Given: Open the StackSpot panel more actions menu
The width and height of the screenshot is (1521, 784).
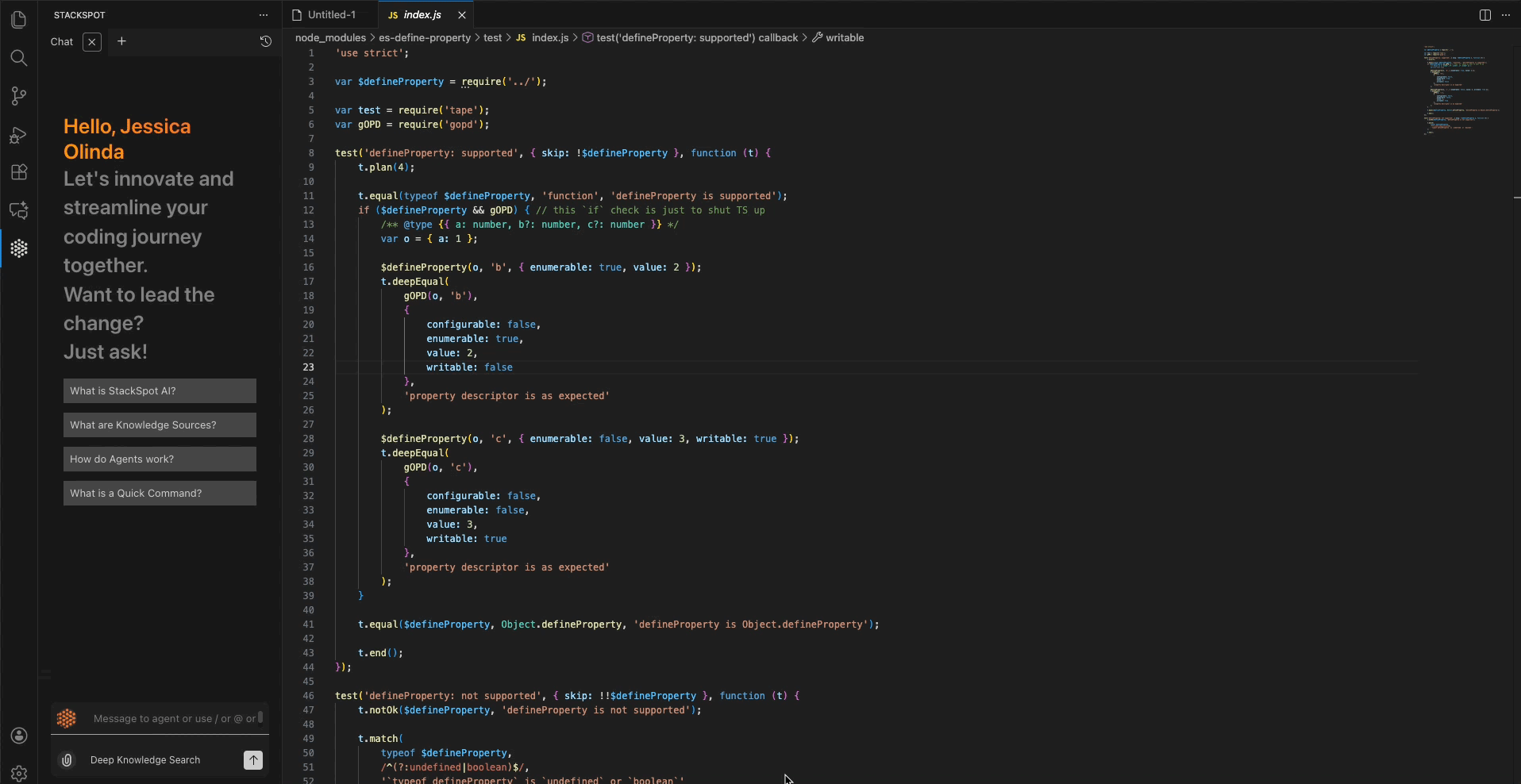Looking at the screenshot, I should coord(264,15).
